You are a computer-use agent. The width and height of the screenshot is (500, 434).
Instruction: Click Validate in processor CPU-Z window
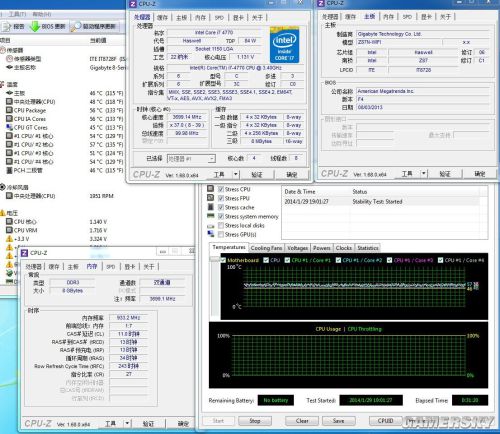tap(257, 174)
